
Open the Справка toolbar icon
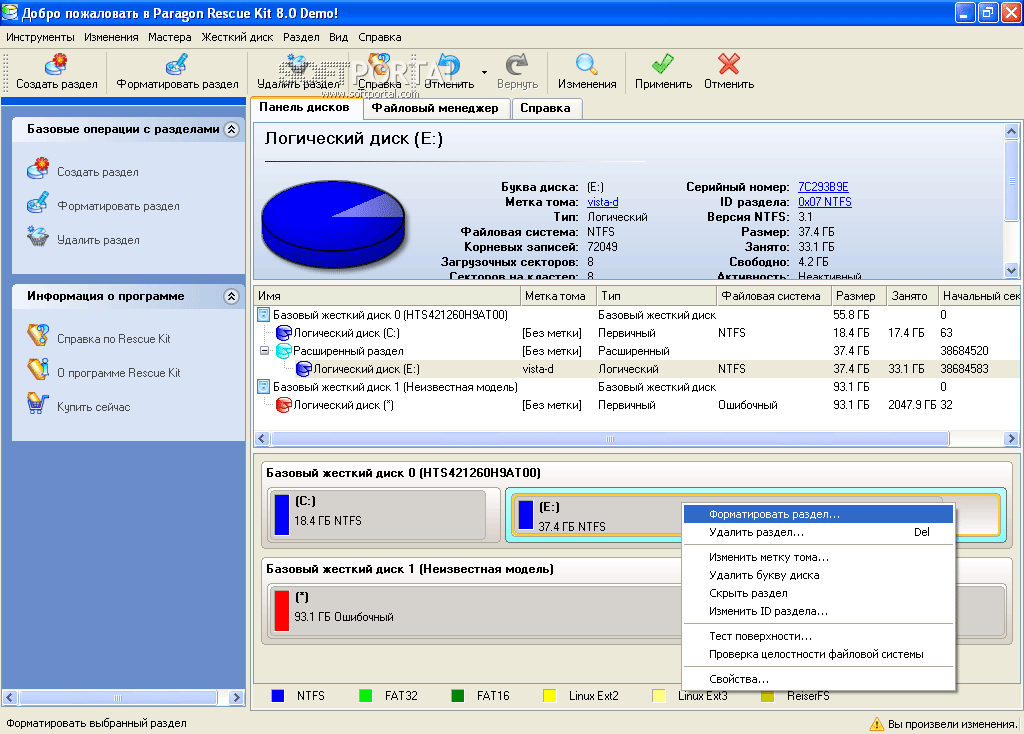coord(379,65)
